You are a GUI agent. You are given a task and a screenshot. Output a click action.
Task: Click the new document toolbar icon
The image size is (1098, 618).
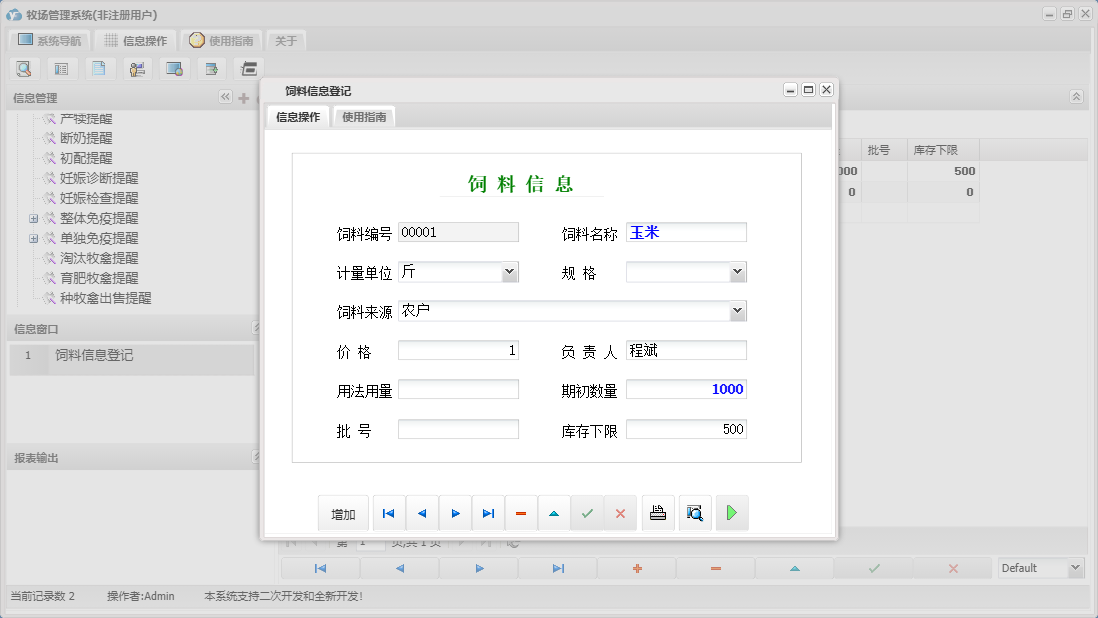(x=99, y=68)
